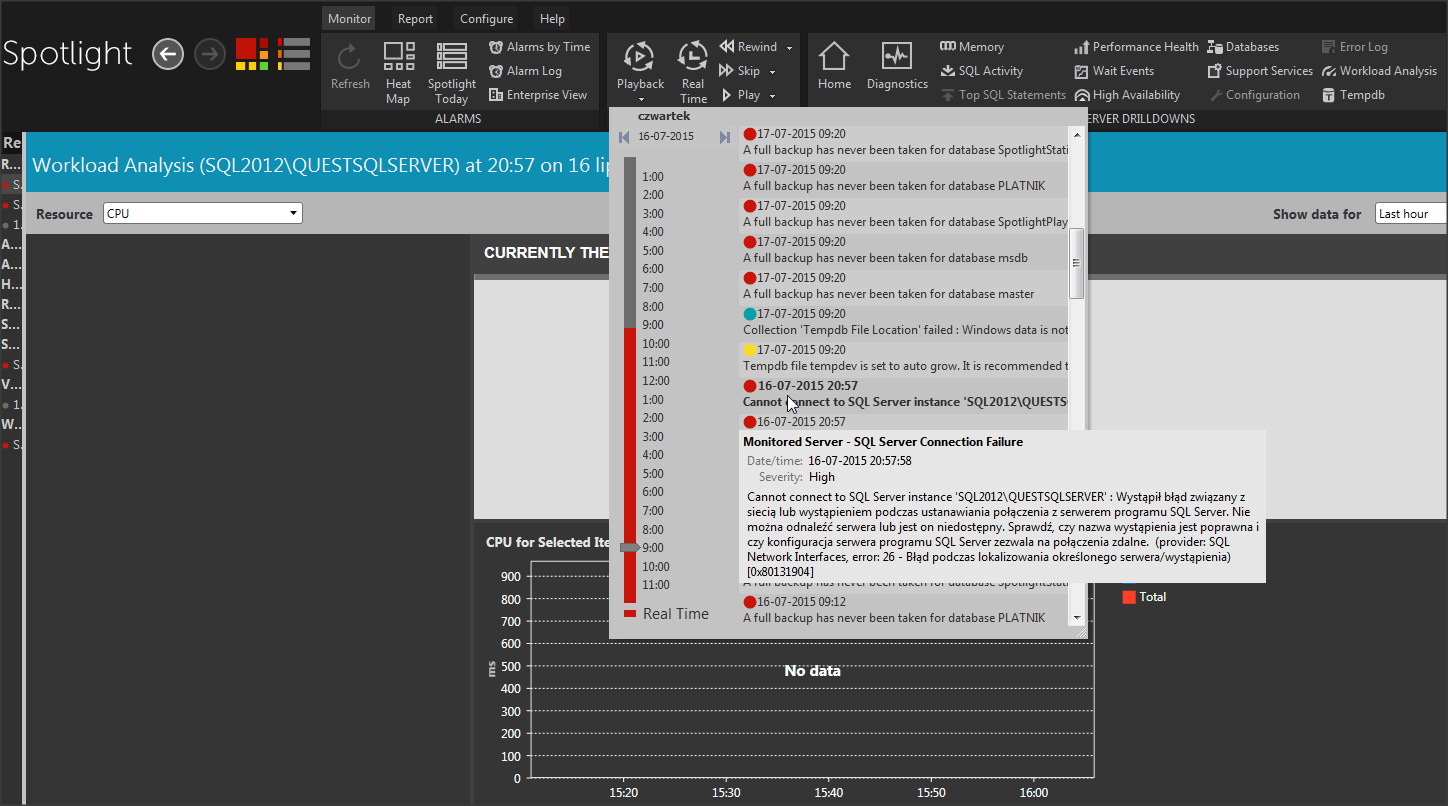Open the Error Log drilldown

tap(1355, 47)
